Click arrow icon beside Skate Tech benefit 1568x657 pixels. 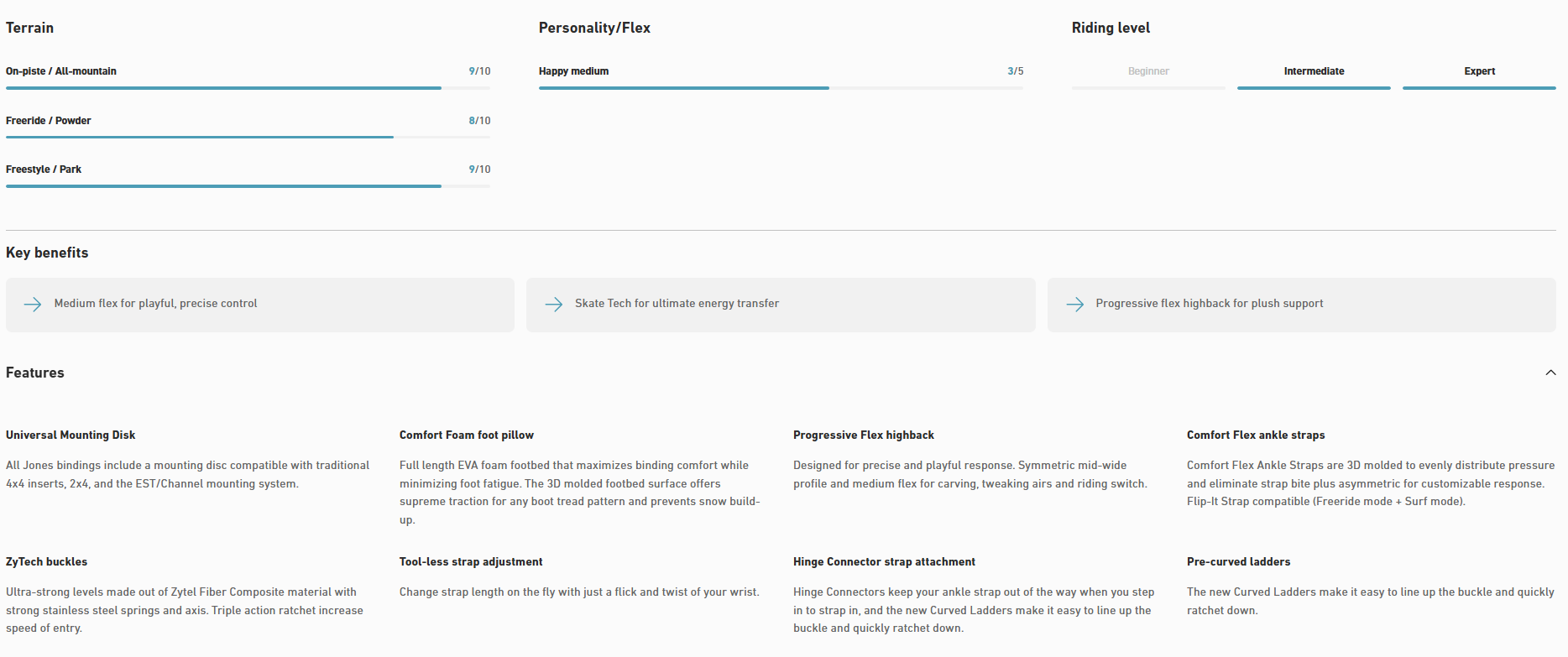(x=553, y=305)
